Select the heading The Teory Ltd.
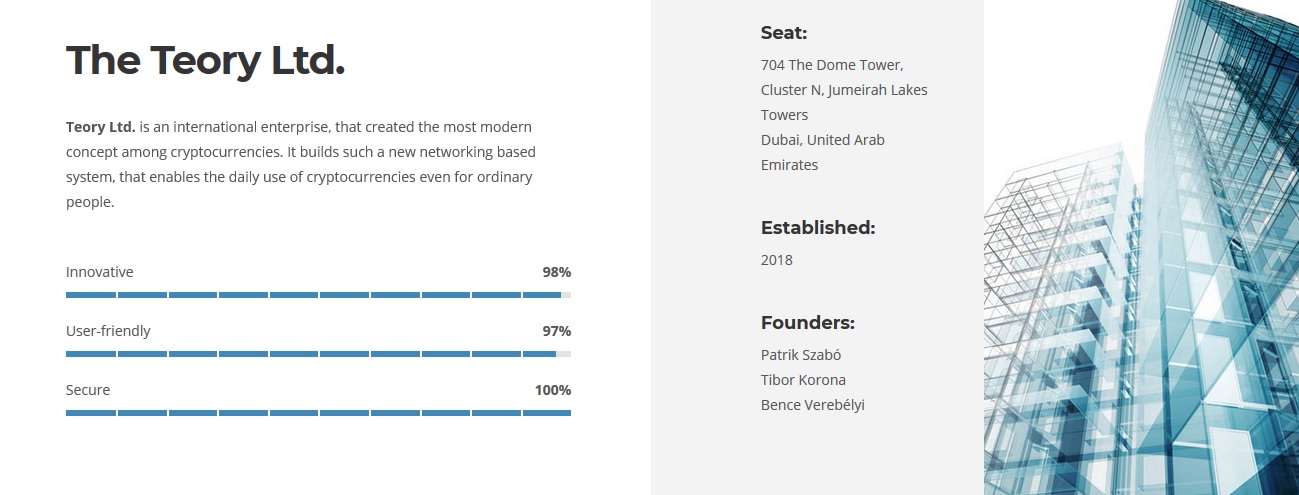 tap(205, 60)
